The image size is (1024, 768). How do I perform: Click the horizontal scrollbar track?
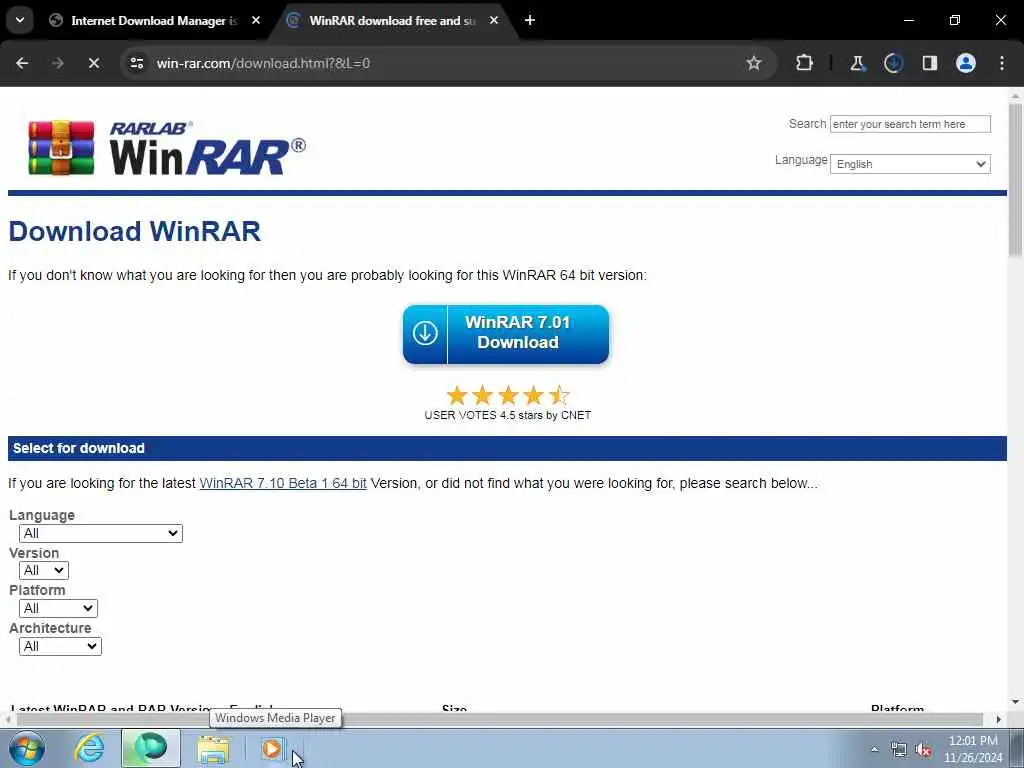point(500,719)
